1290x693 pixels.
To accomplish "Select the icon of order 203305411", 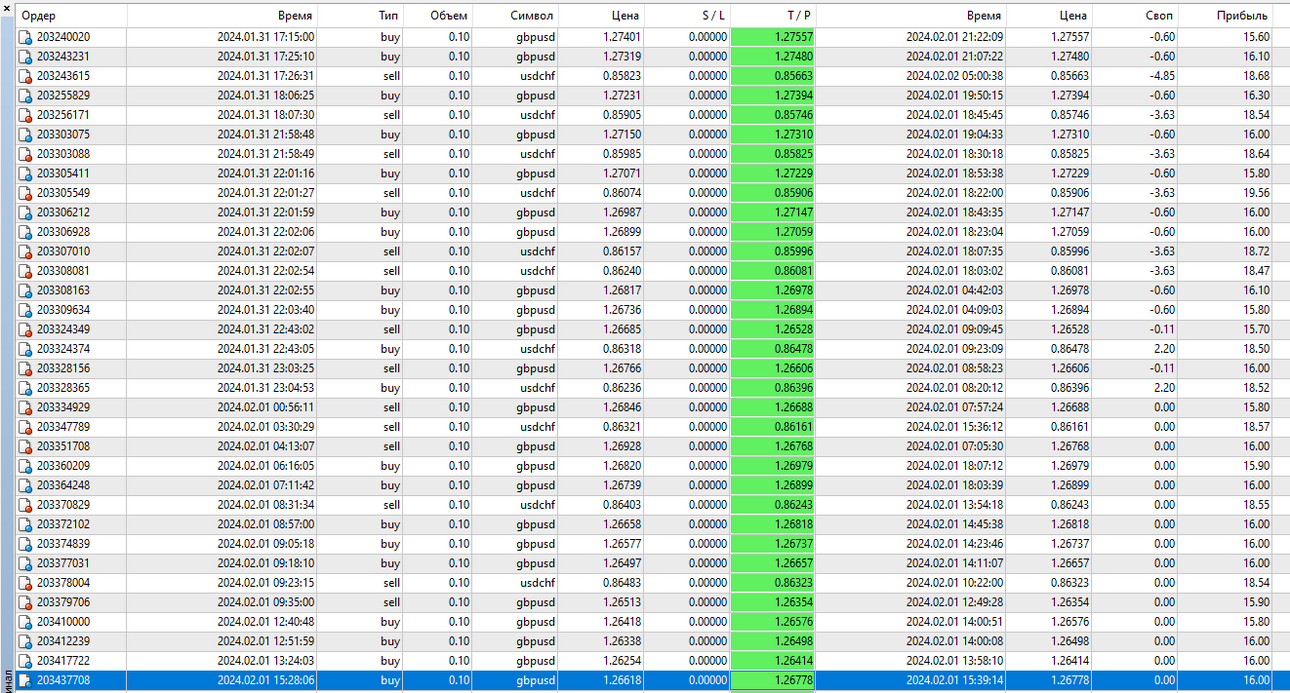I will (x=26, y=173).
